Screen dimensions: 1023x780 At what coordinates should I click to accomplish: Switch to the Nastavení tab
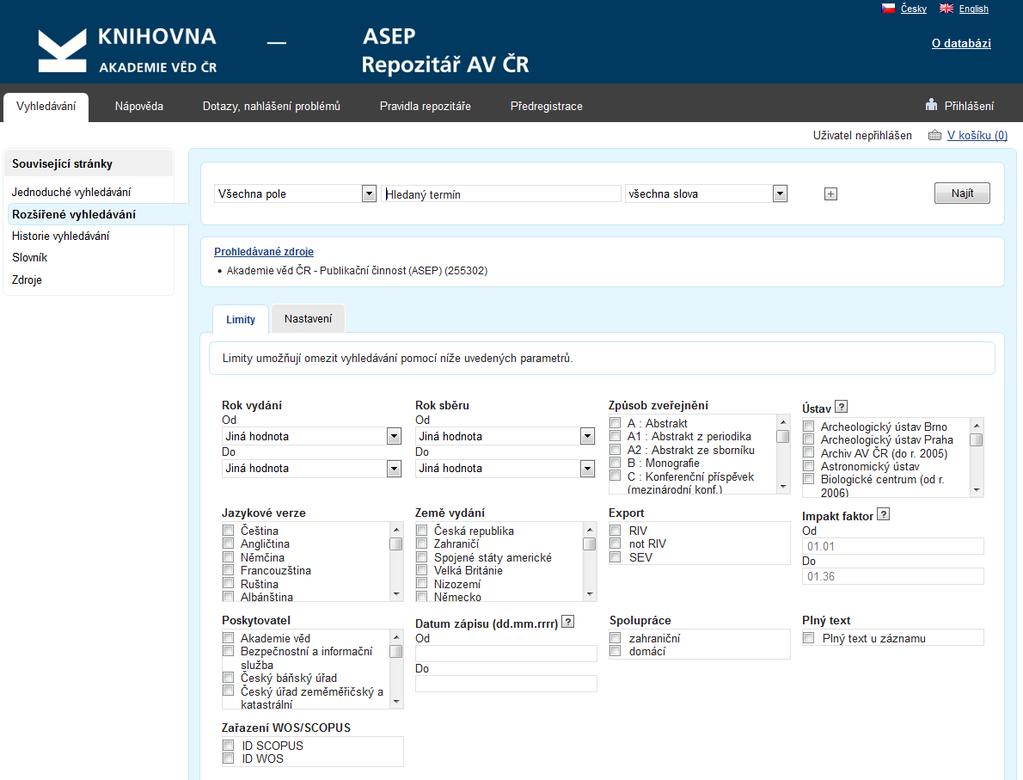pyautogui.click(x=308, y=319)
